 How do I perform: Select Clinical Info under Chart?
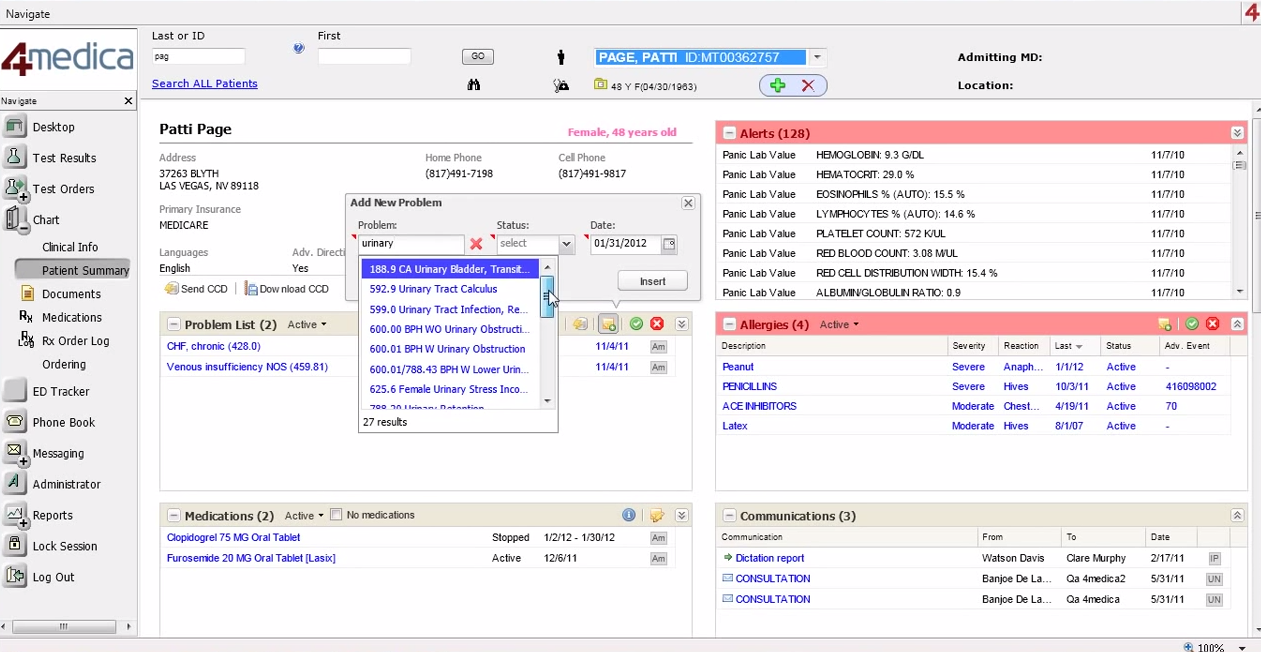point(70,247)
